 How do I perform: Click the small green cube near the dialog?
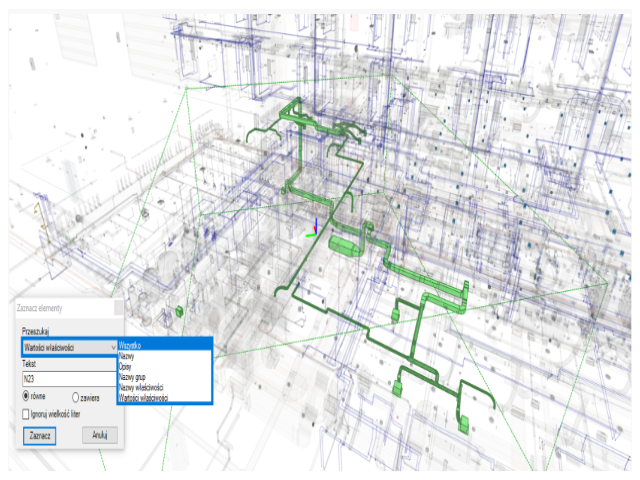(180, 312)
